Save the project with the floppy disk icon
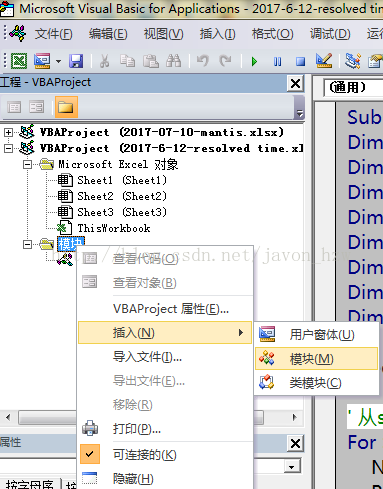Screen dimensions: 383x489 76,61
